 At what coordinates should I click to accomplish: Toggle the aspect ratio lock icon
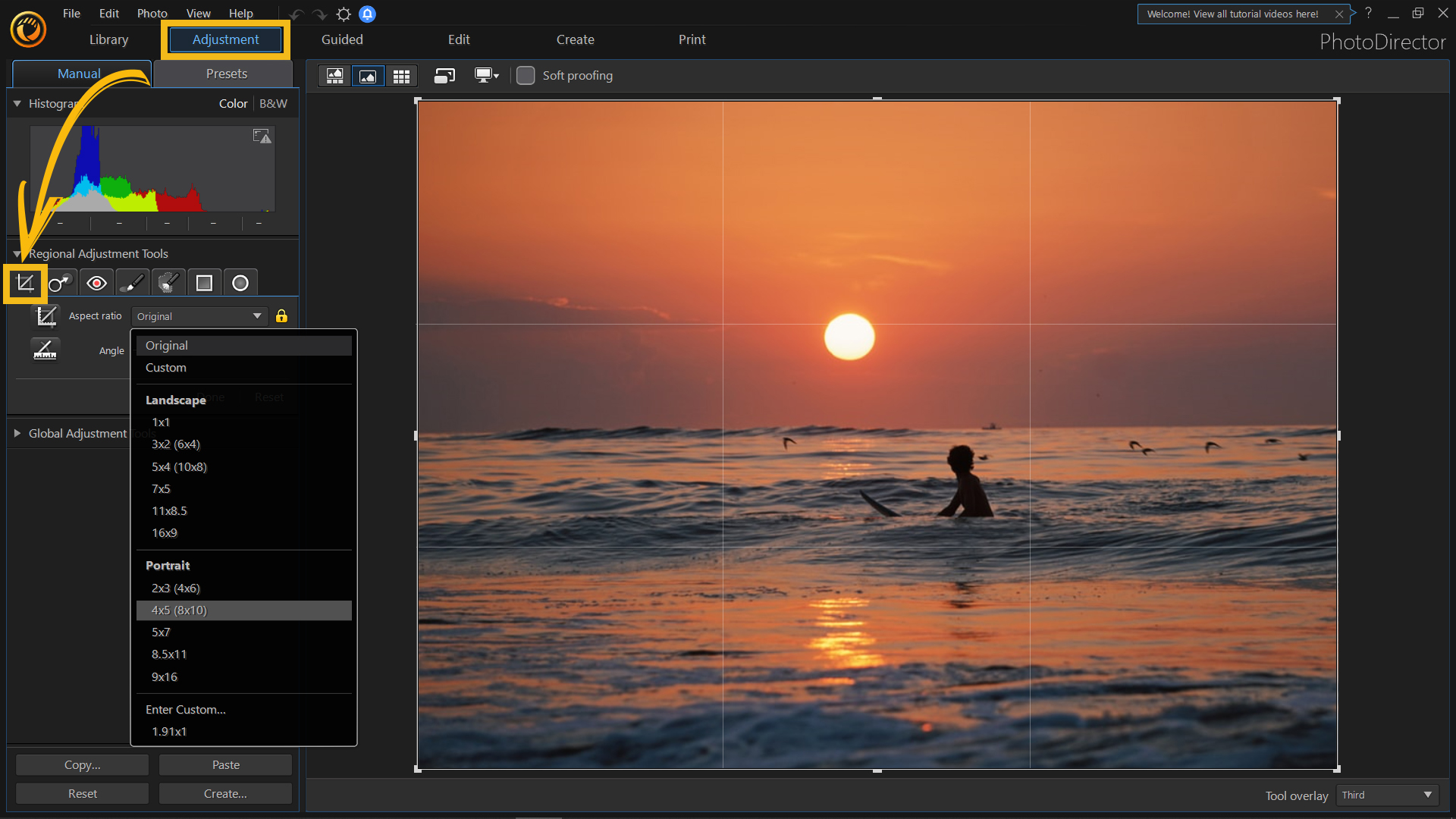(x=281, y=316)
